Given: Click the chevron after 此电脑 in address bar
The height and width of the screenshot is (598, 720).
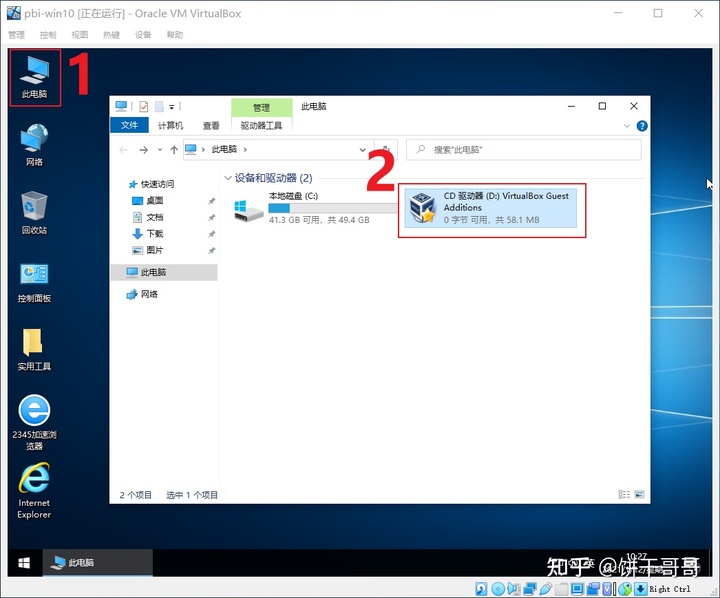Looking at the screenshot, I should 245,150.
